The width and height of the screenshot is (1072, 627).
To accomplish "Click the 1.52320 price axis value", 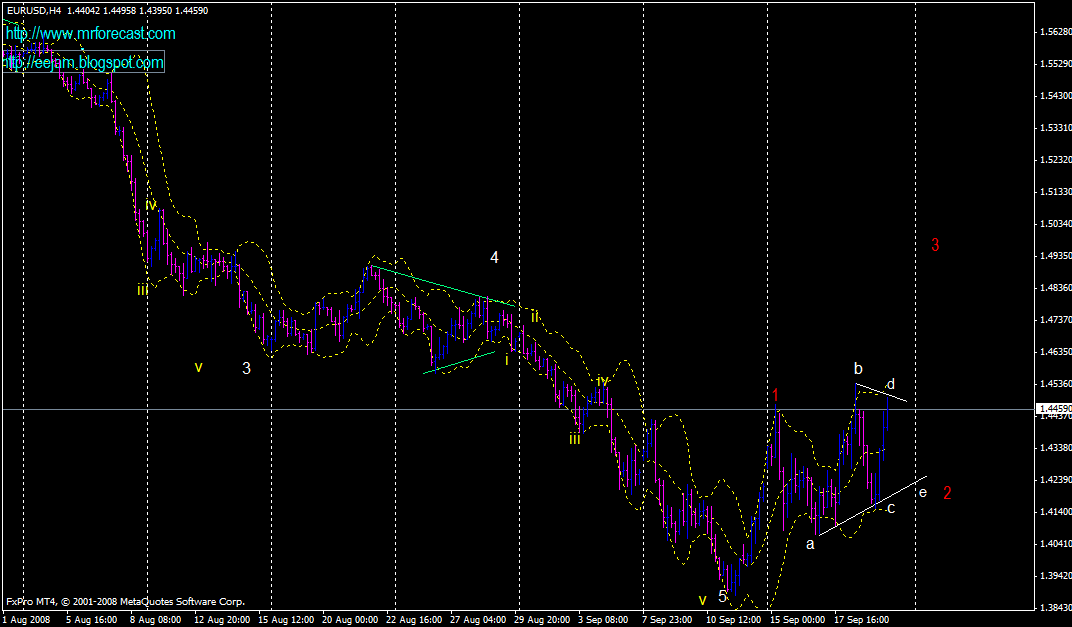I will [1055, 159].
